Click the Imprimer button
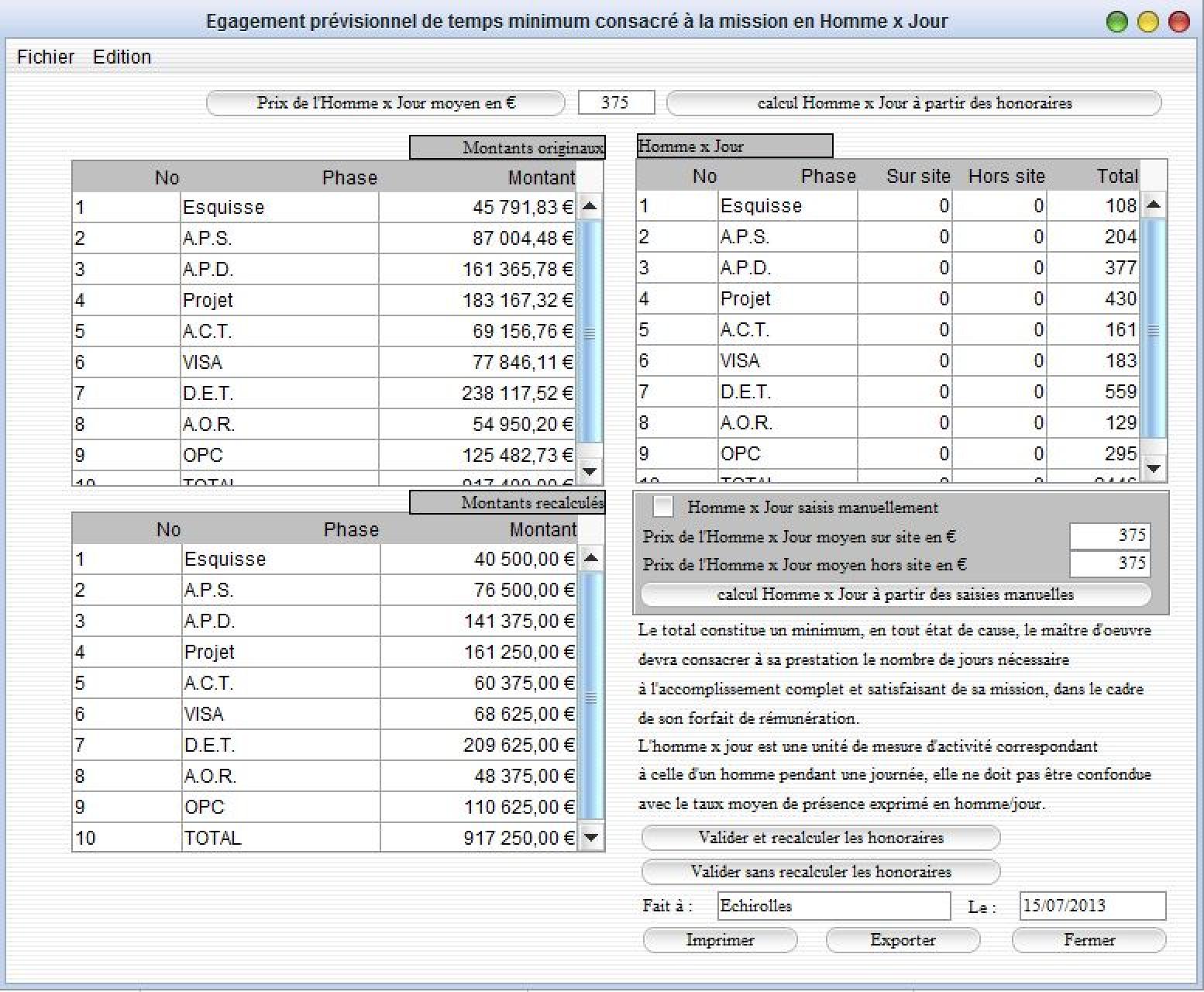This screenshot has height=992, width=1204. (720, 940)
